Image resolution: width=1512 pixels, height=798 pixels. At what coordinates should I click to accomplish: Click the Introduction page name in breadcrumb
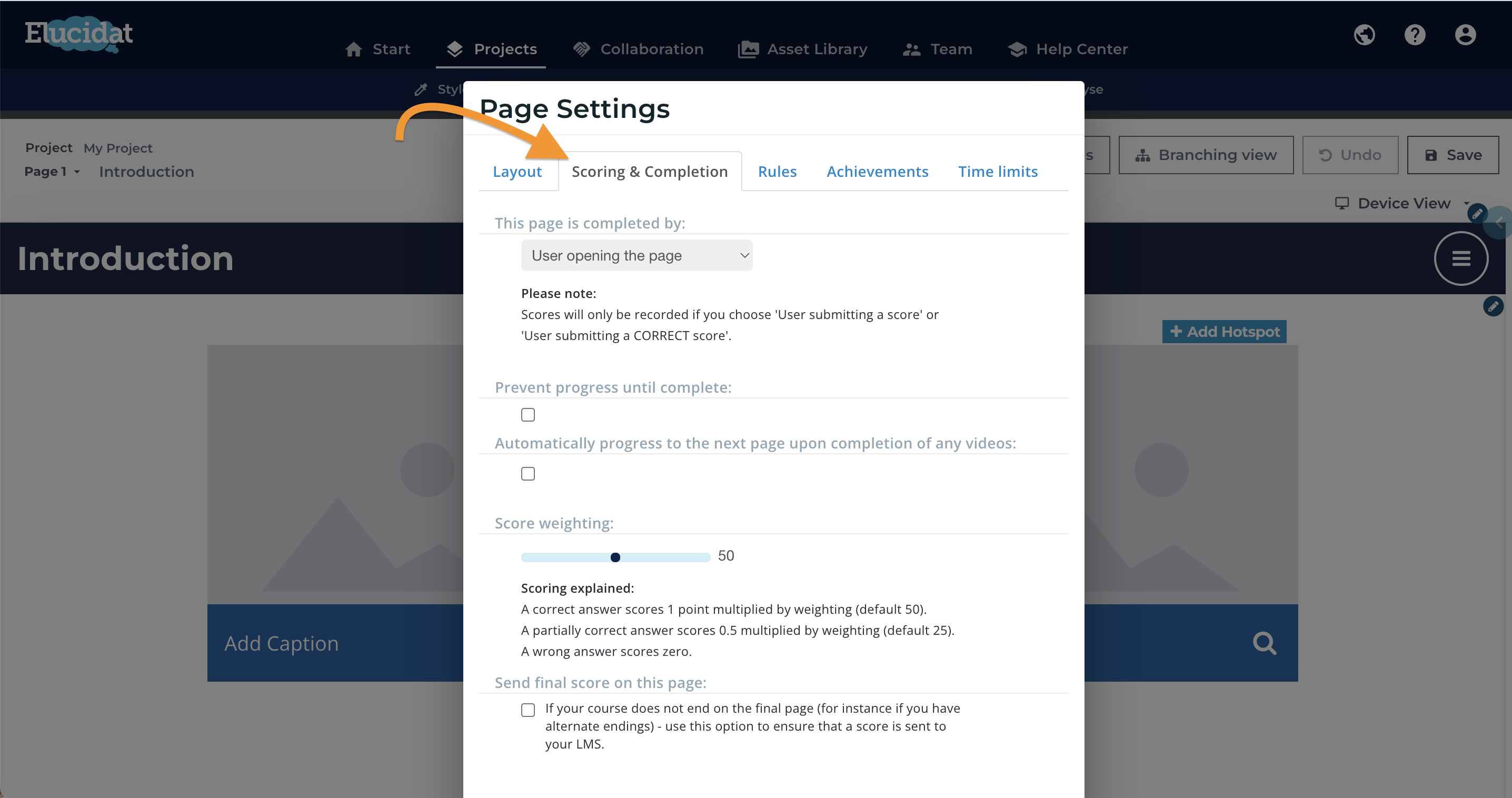[147, 171]
